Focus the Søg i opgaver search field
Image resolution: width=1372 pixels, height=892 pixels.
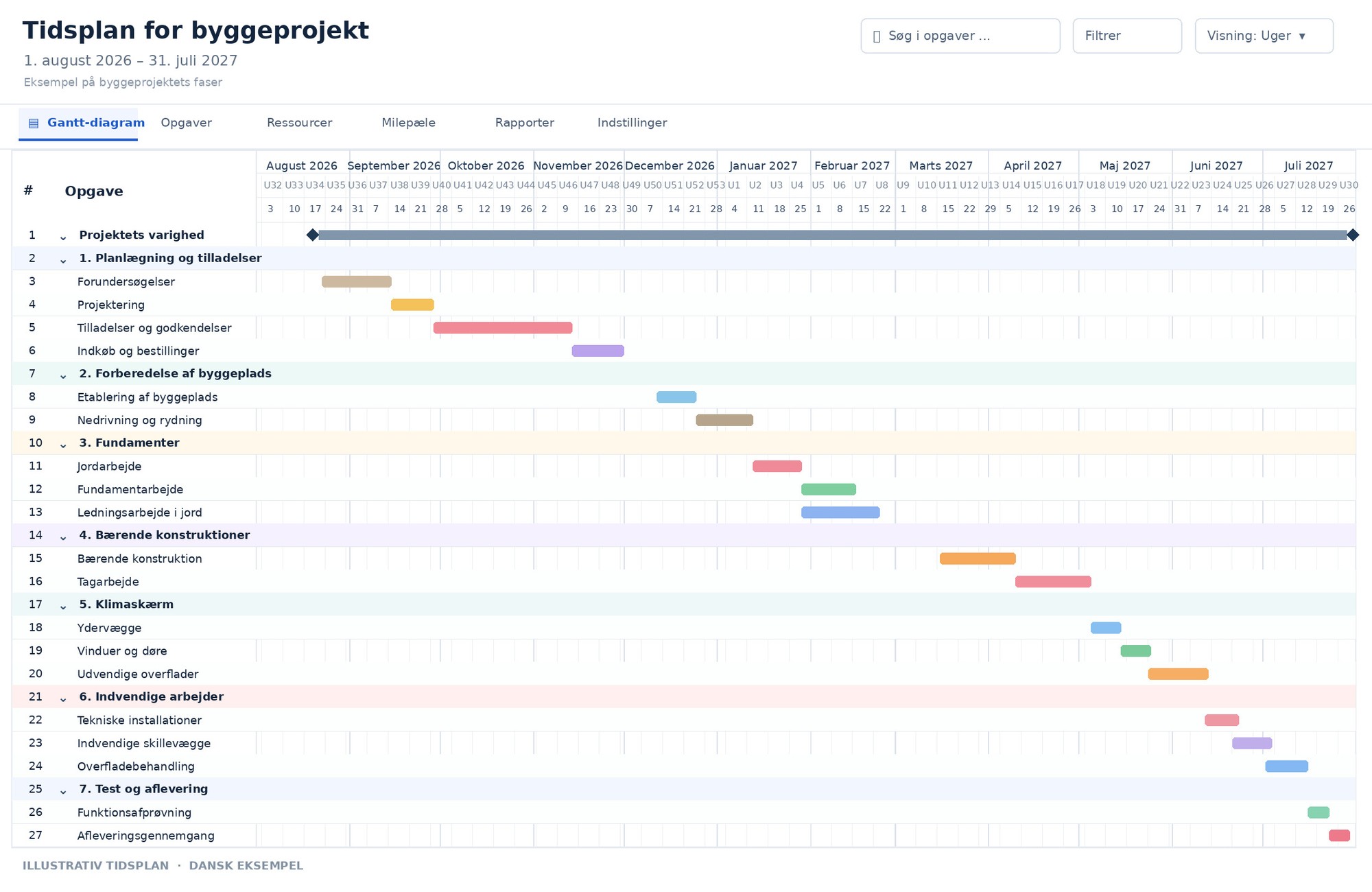click(x=960, y=36)
